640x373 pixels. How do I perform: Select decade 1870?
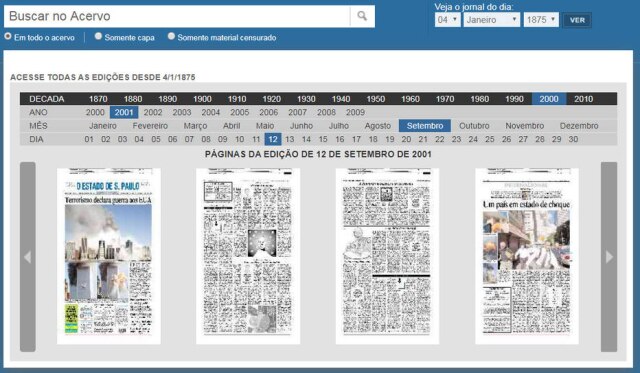(98, 99)
